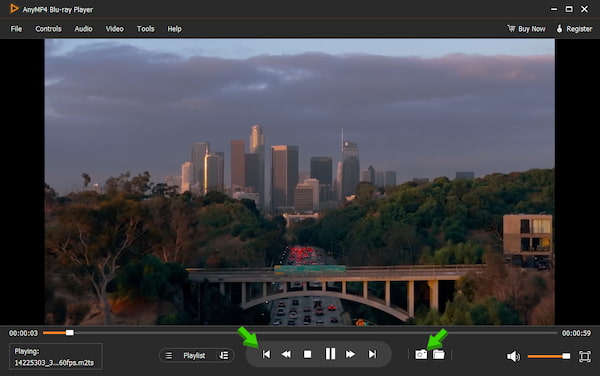The height and width of the screenshot is (376, 600).
Task: Take a snapshot with the camera icon
Action: click(421, 355)
